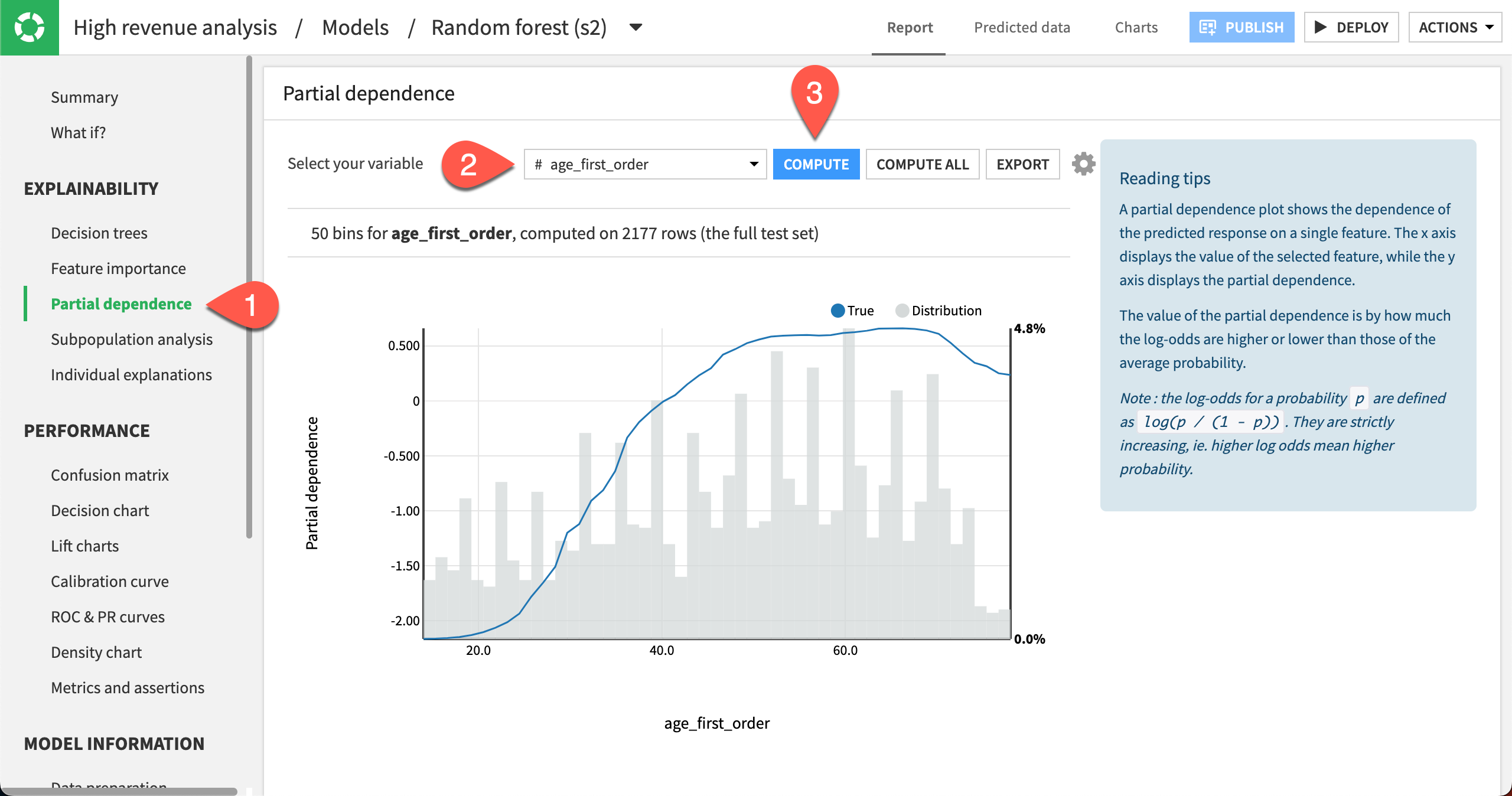Click the Dataiku logo home icon
Image resolution: width=1512 pixels, height=796 pixels.
pos(29,27)
